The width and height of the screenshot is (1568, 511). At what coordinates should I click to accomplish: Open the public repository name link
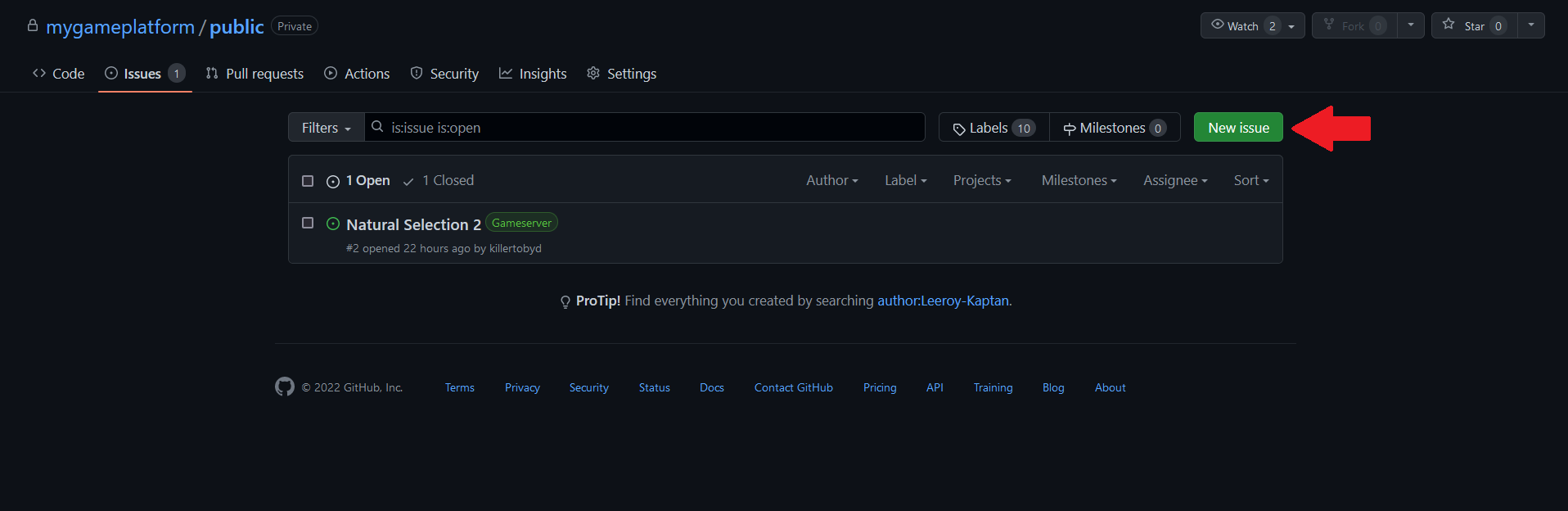[x=237, y=26]
